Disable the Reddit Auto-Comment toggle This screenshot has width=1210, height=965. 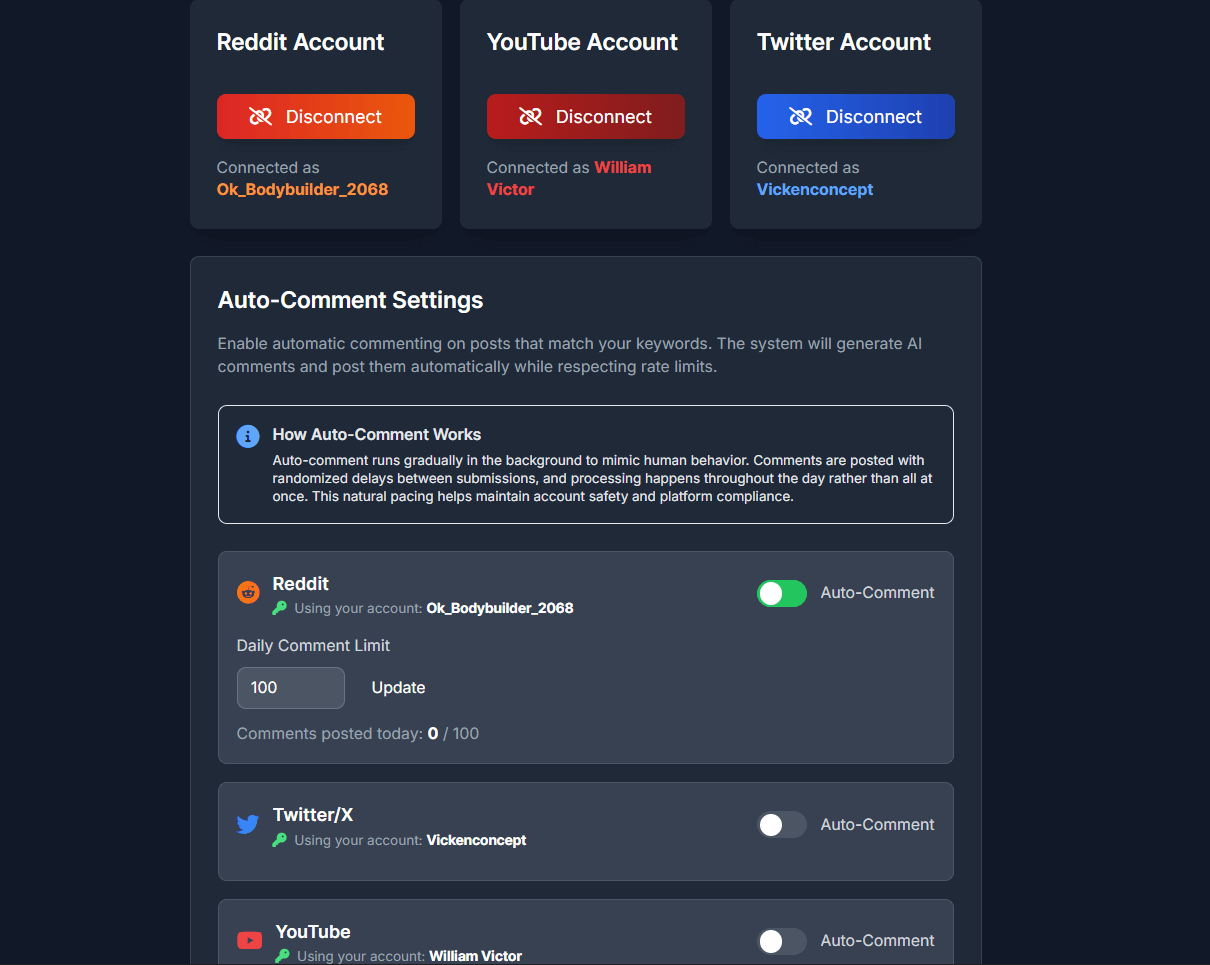(782, 593)
